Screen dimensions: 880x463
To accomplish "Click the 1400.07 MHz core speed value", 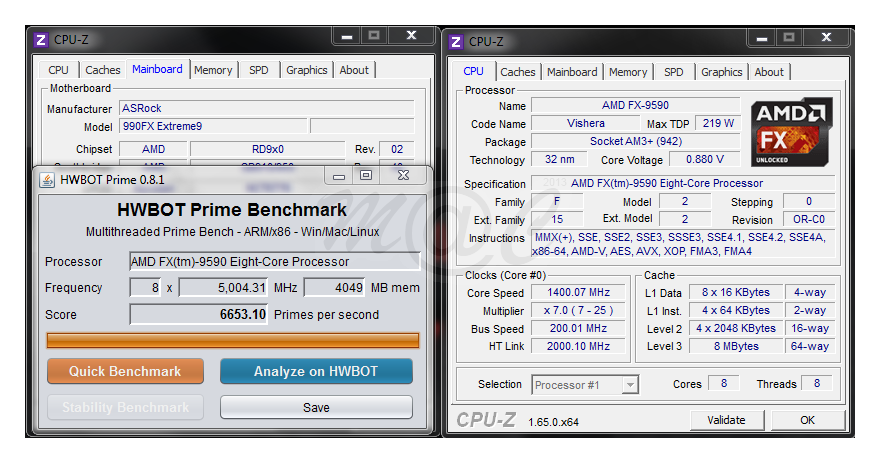I will tap(578, 292).
